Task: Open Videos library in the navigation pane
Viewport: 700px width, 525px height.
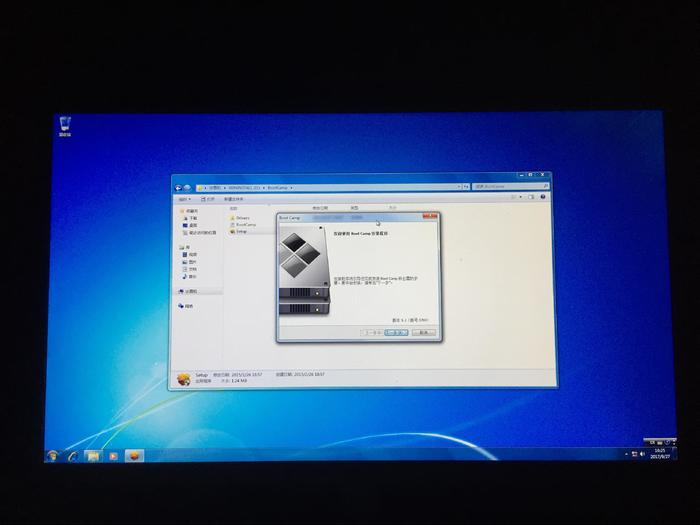Action: point(190,254)
